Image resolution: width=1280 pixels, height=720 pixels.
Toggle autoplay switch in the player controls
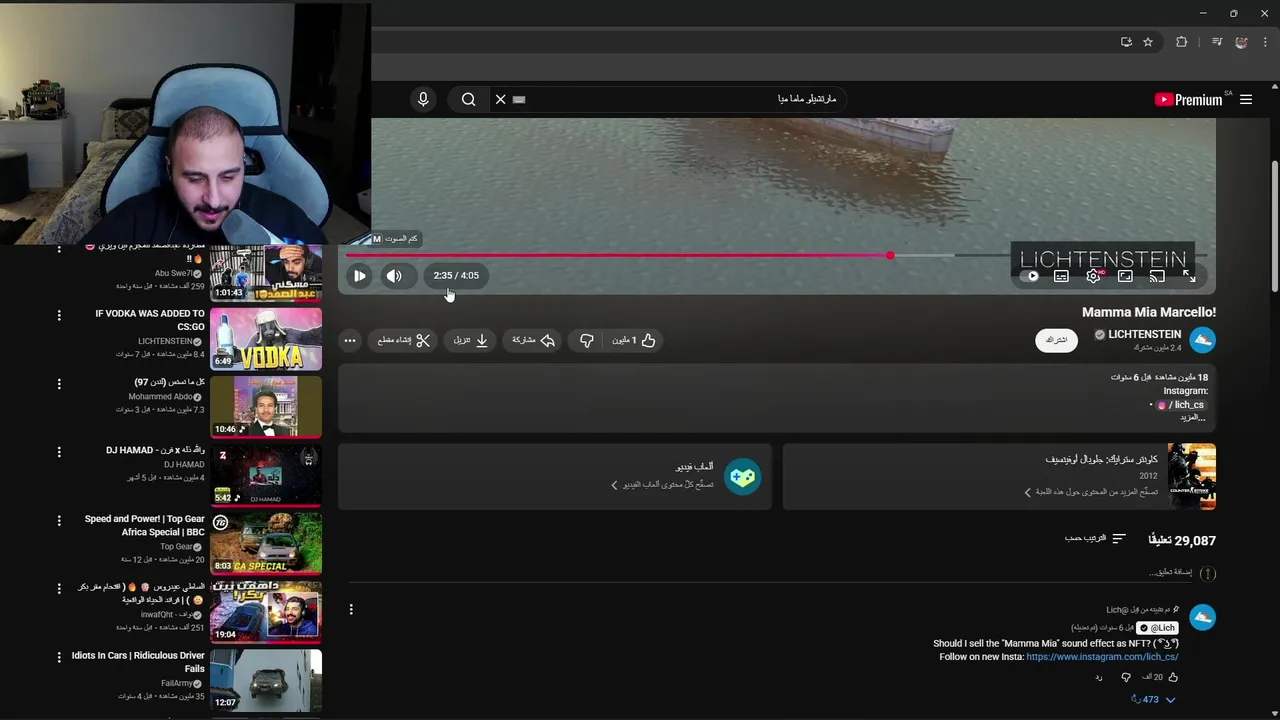point(1030,276)
